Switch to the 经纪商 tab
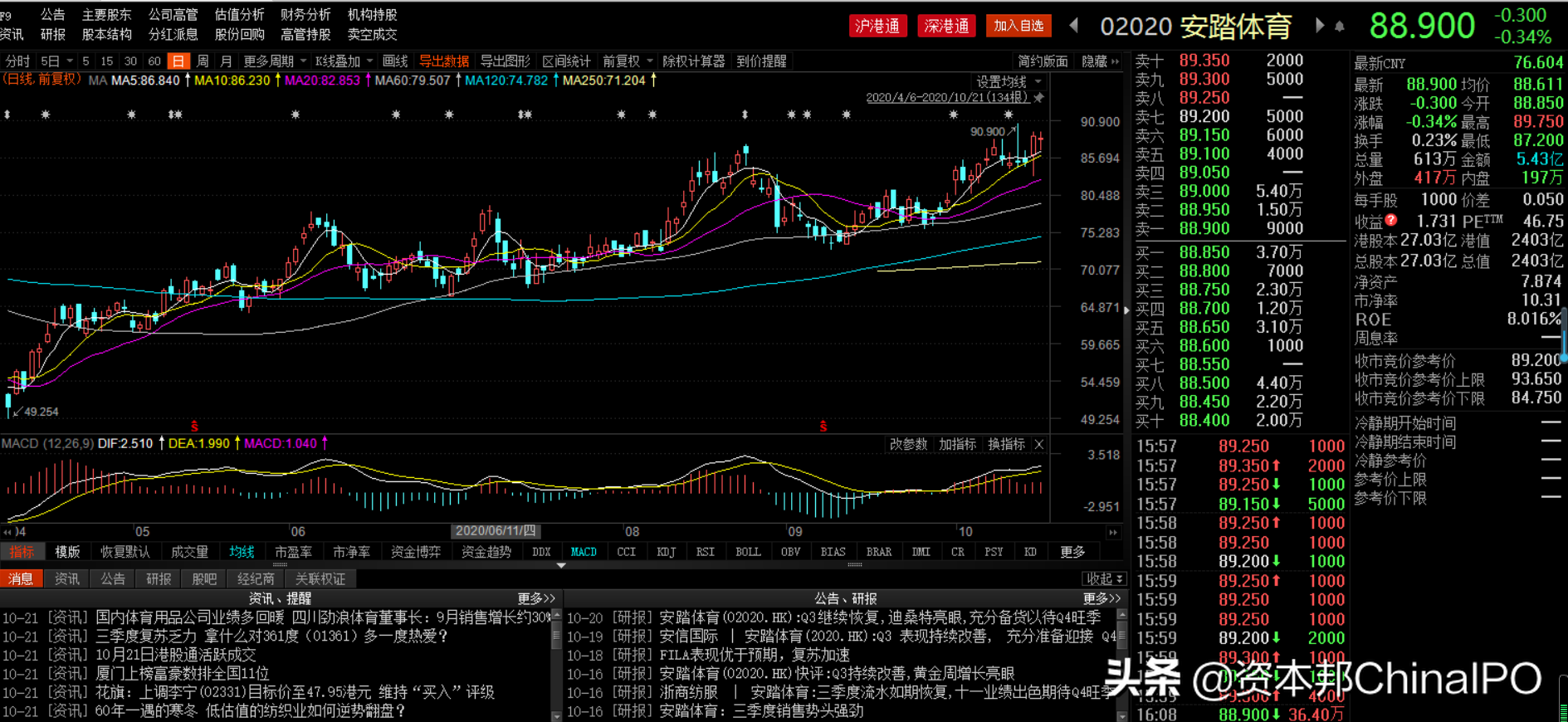Viewport: 1568px width, 722px height. click(x=256, y=578)
